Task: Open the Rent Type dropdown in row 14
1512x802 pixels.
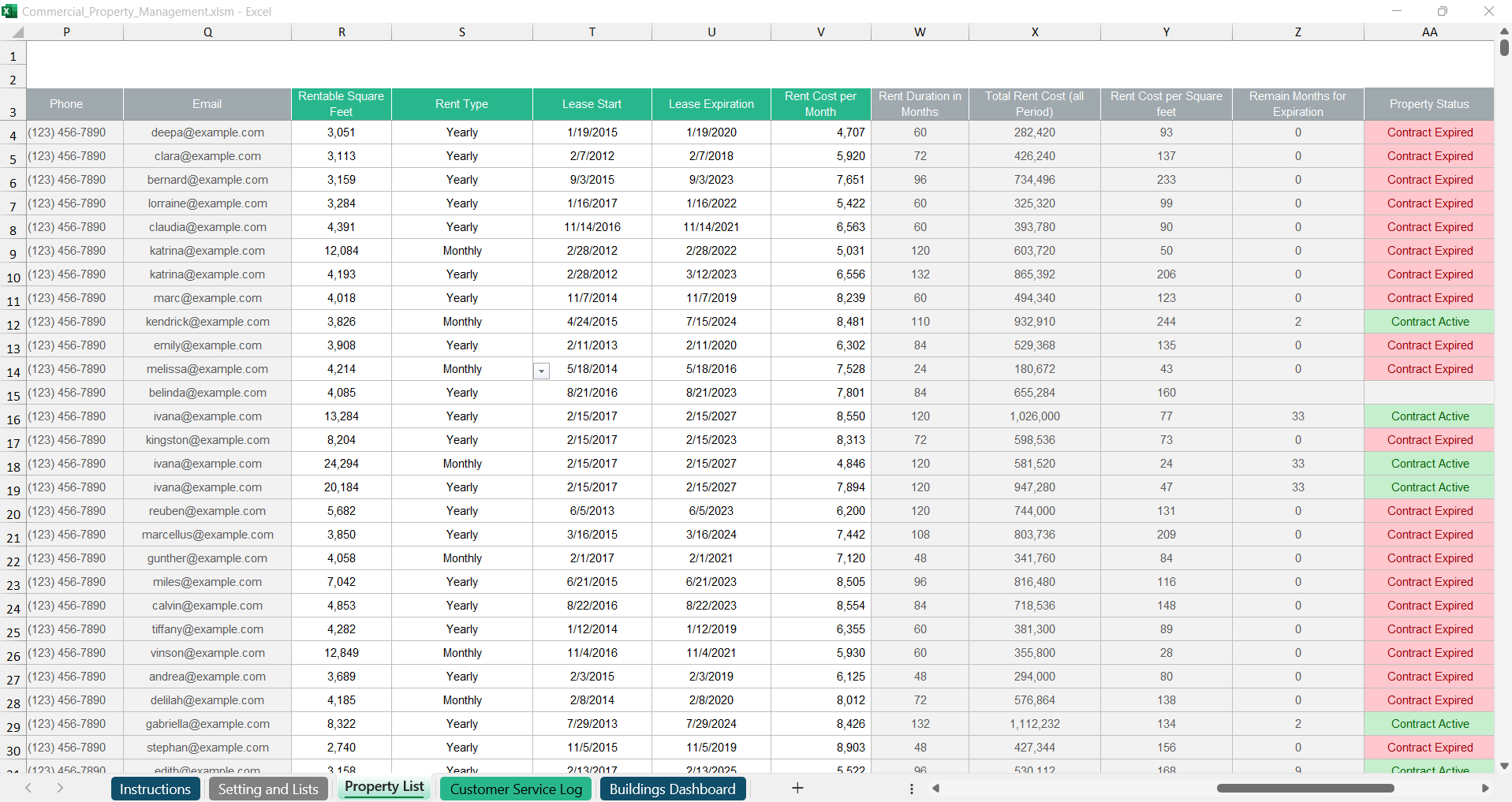Action: tap(541, 371)
